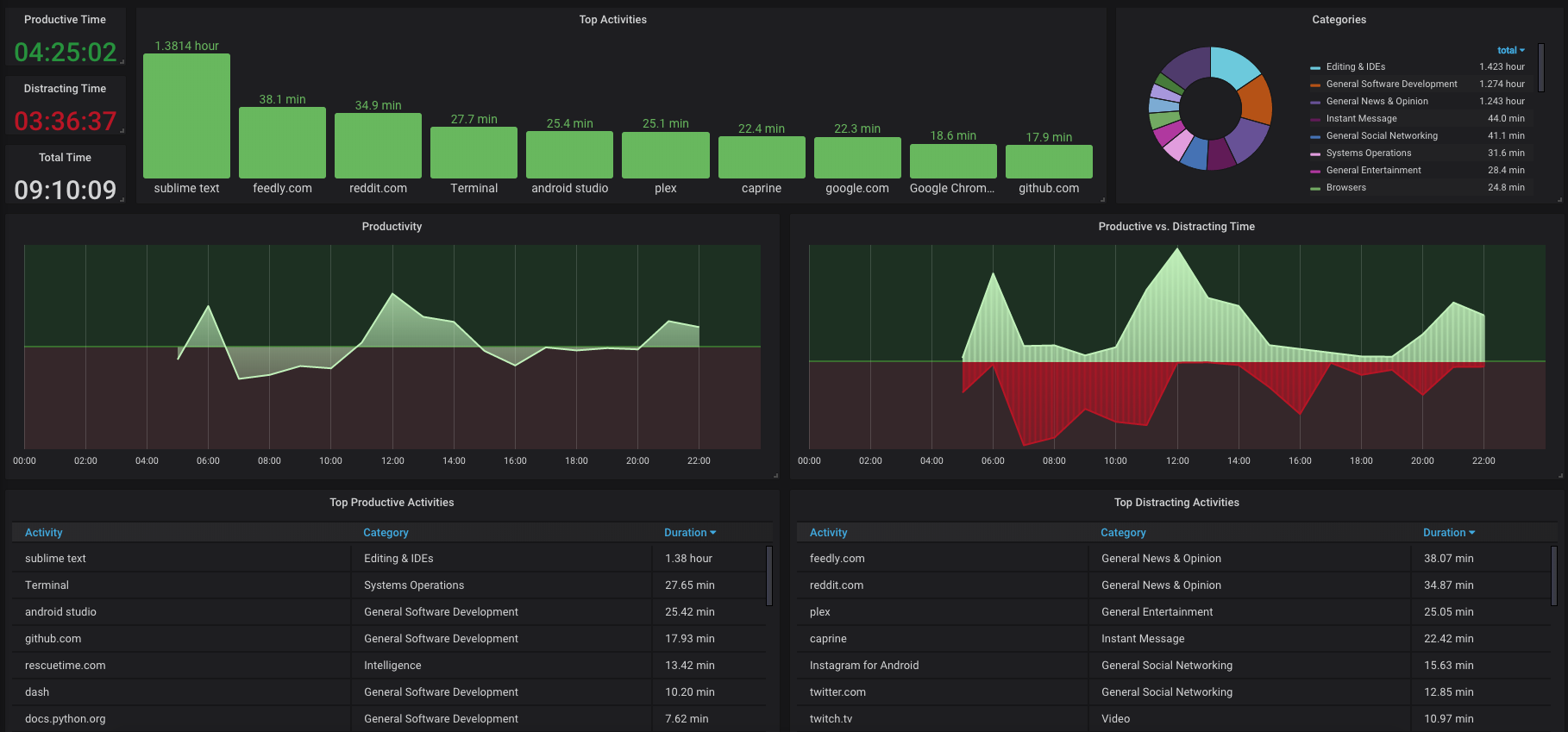Click the Top Distracting Activities table scrollbar

pos(1554,575)
